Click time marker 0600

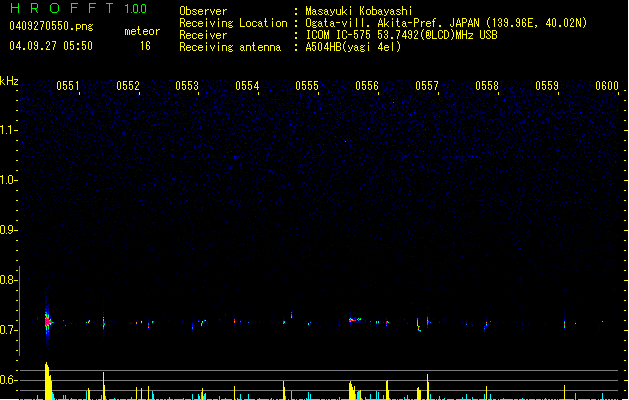[x=607, y=86]
